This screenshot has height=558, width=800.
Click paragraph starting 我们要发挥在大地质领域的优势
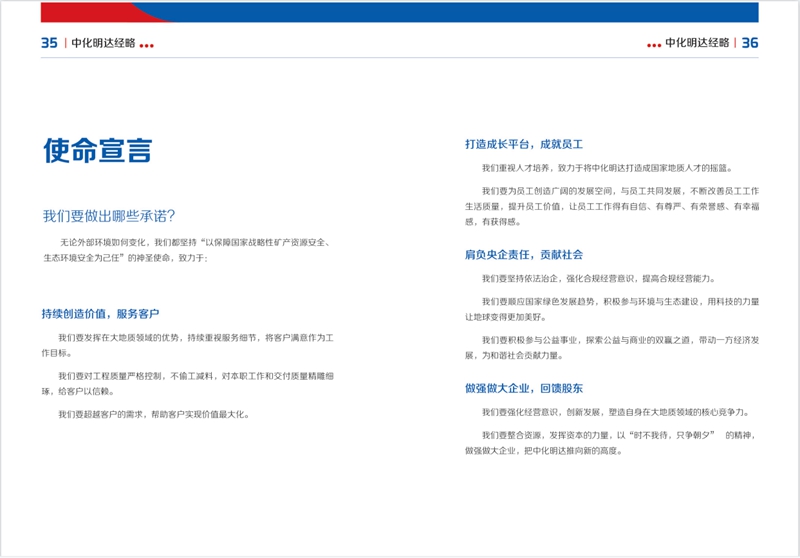(188, 345)
